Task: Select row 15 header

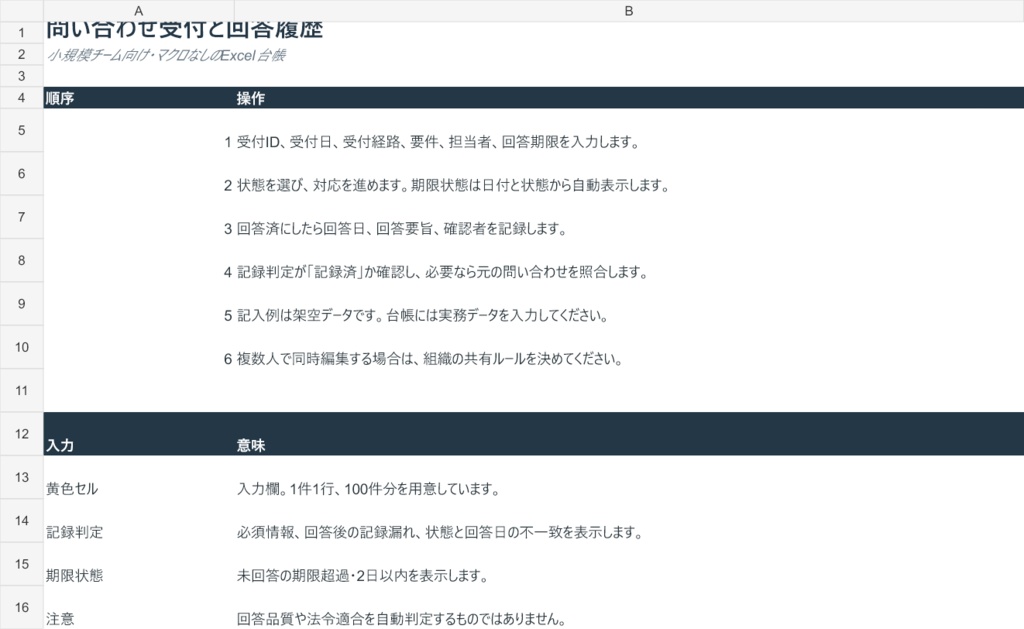Action: [22, 564]
